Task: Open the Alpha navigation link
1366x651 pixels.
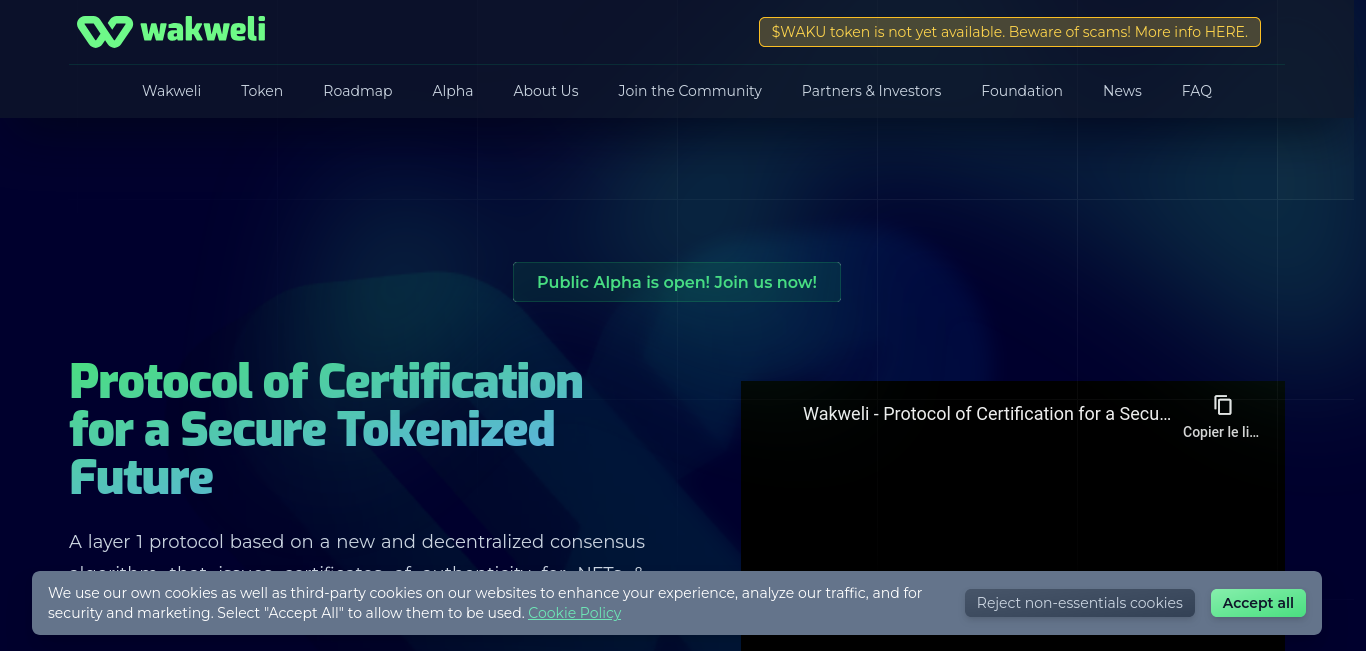Action: tap(453, 91)
